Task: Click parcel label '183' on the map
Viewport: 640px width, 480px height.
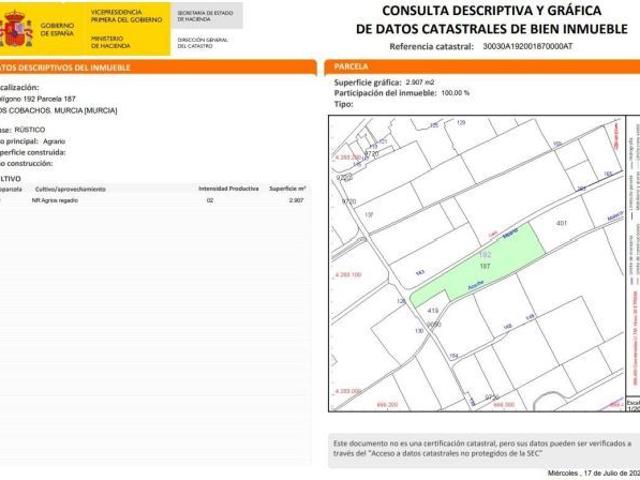Action: tap(420, 272)
